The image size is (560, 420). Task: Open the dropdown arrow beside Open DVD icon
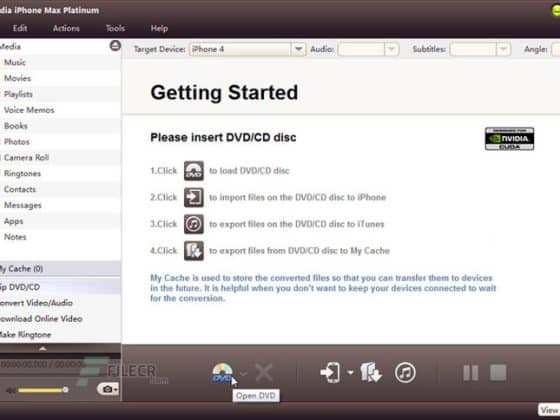244,374
